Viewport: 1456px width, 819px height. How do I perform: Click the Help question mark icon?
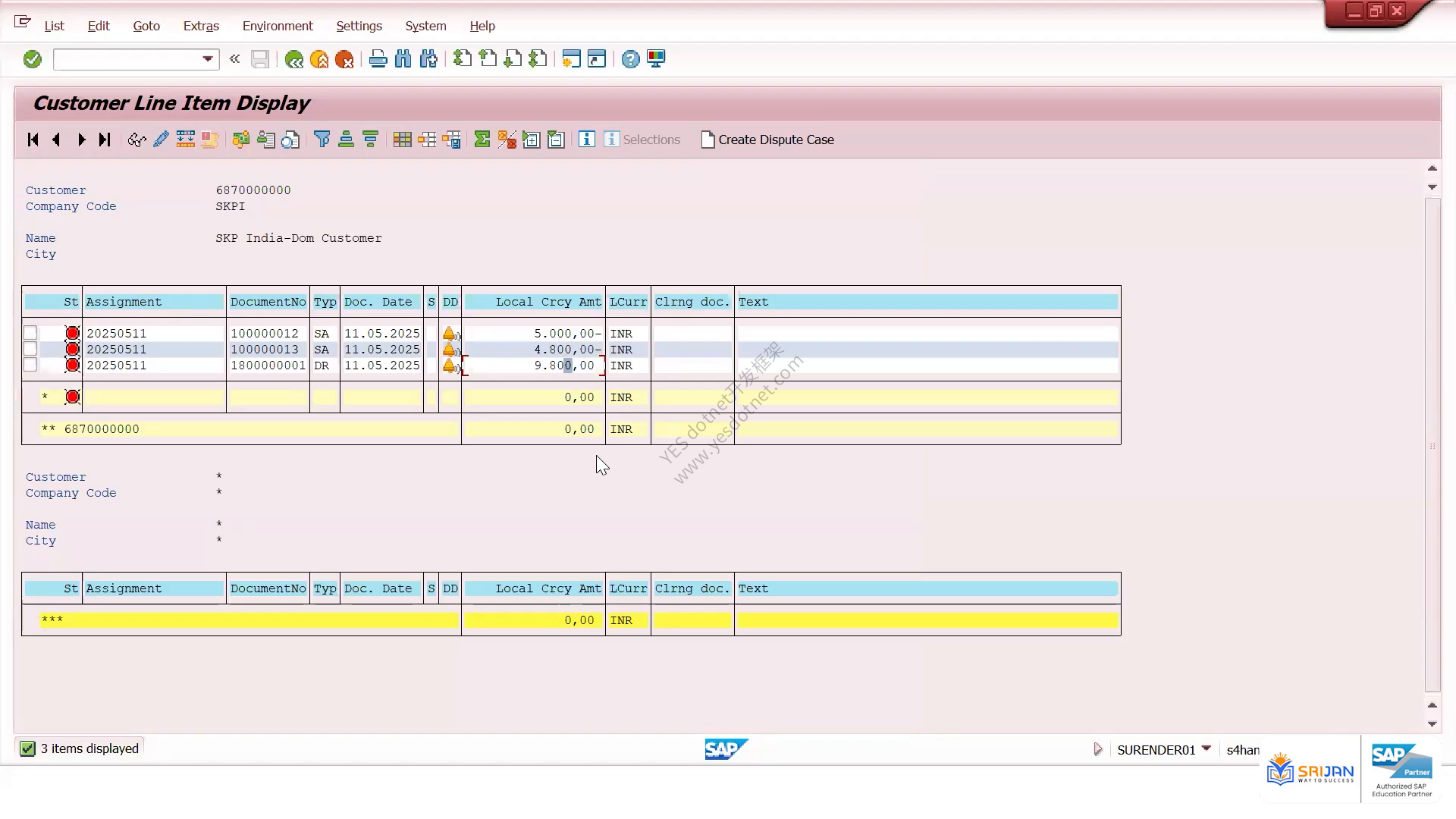630,59
